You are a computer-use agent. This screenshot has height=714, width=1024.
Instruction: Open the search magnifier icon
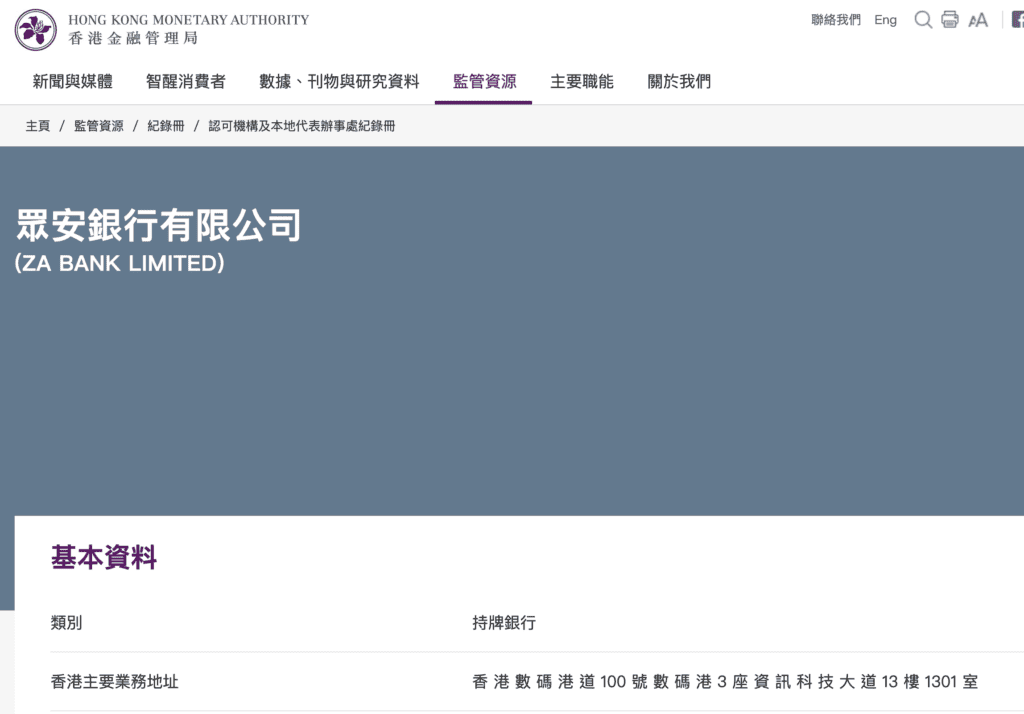click(923, 20)
